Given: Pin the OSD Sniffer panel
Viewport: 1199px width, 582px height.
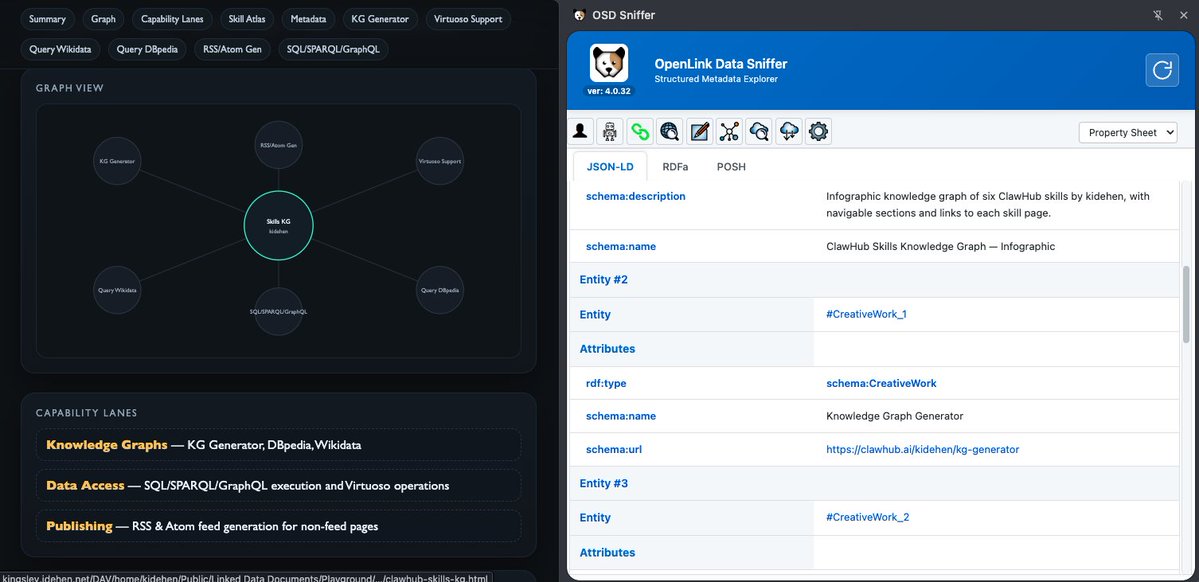Looking at the screenshot, I should tap(1157, 15).
